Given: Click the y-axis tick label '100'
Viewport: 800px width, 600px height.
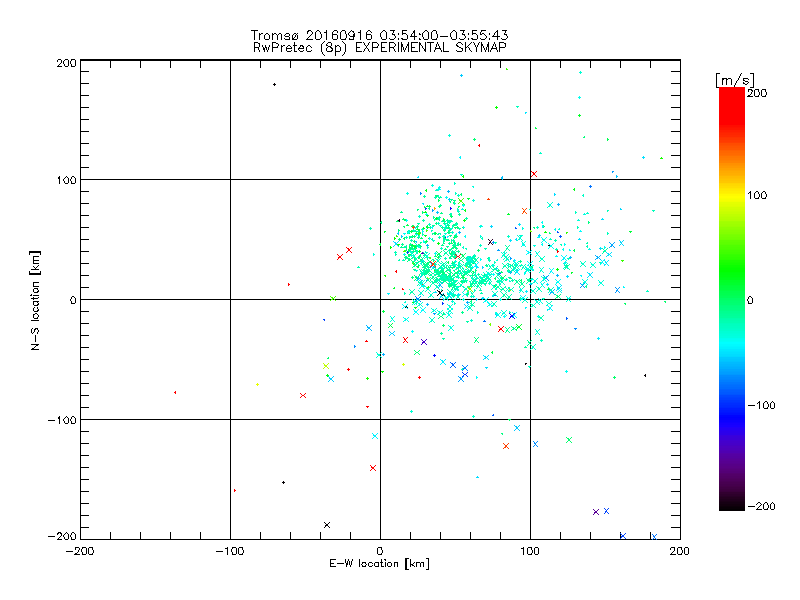Looking at the screenshot, I should [66, 180].
